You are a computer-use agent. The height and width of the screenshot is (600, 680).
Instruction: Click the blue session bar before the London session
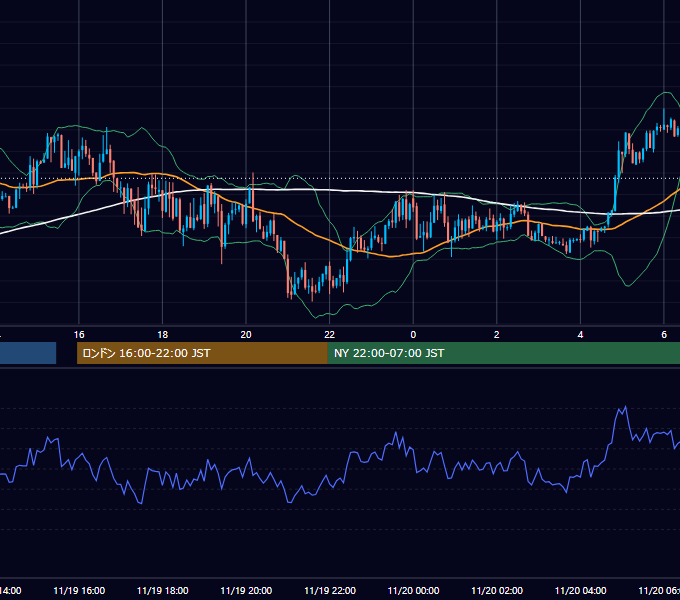pyautogui.click(x=28, y=353)
